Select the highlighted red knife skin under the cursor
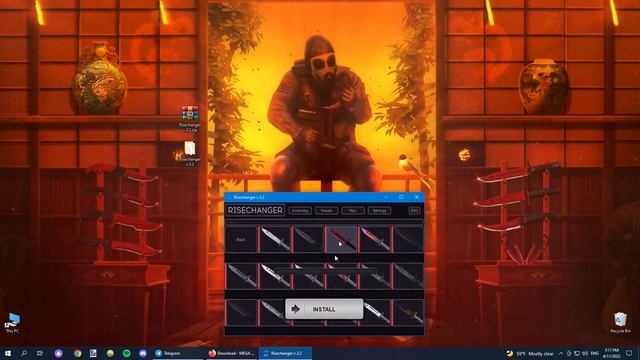This screenshot has height=360, width=640. 342,239
